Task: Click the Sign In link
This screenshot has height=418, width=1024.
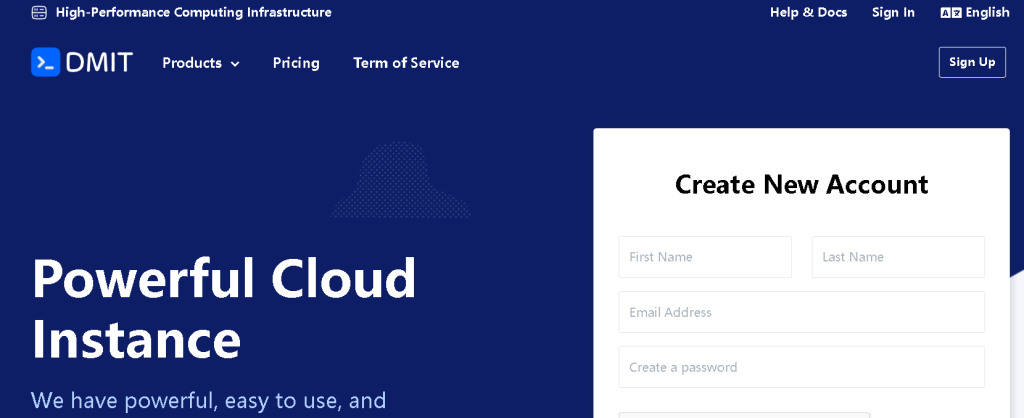Action: (893, 13)
